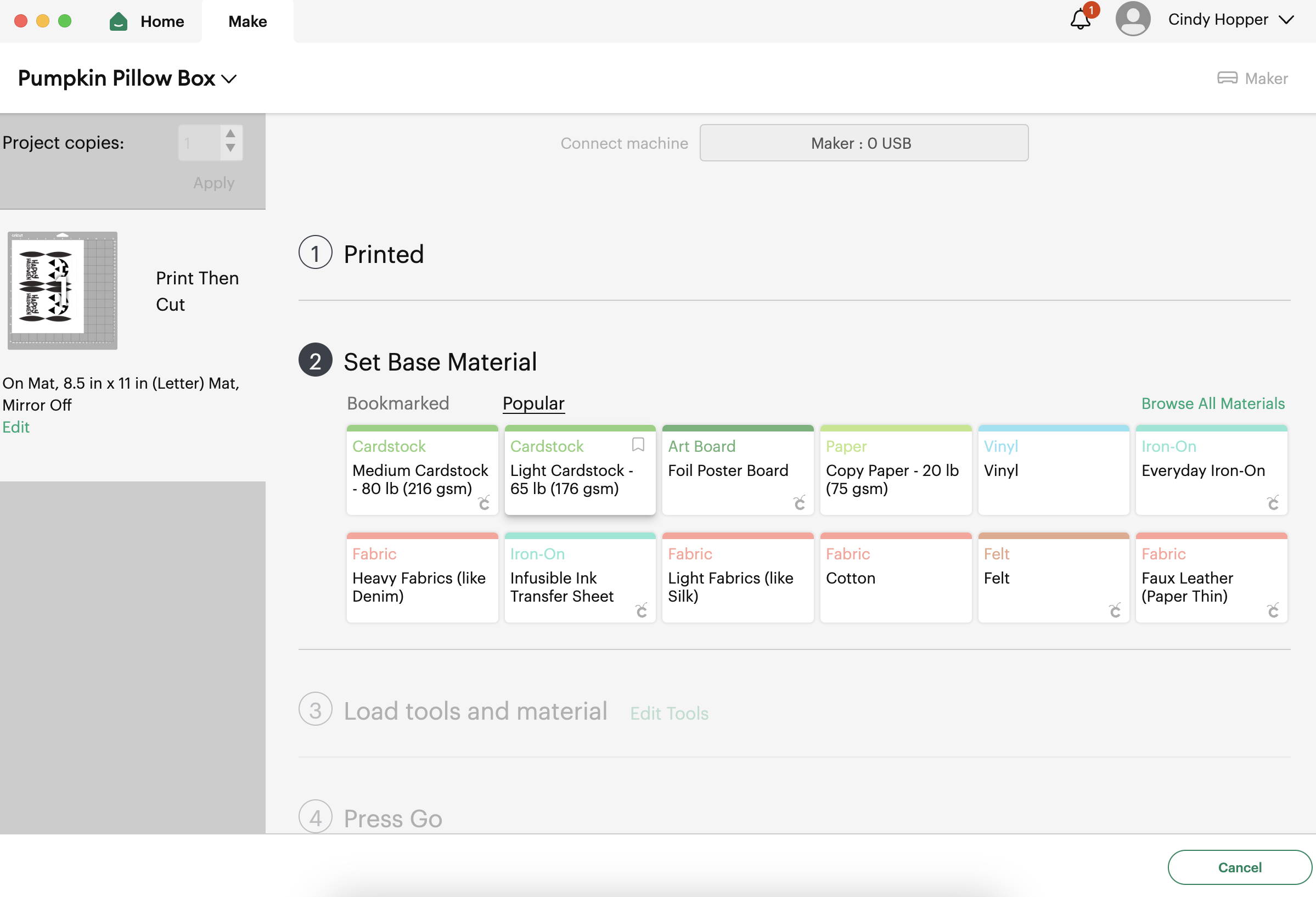Click the step 3 circle icon

pos(316,709)
